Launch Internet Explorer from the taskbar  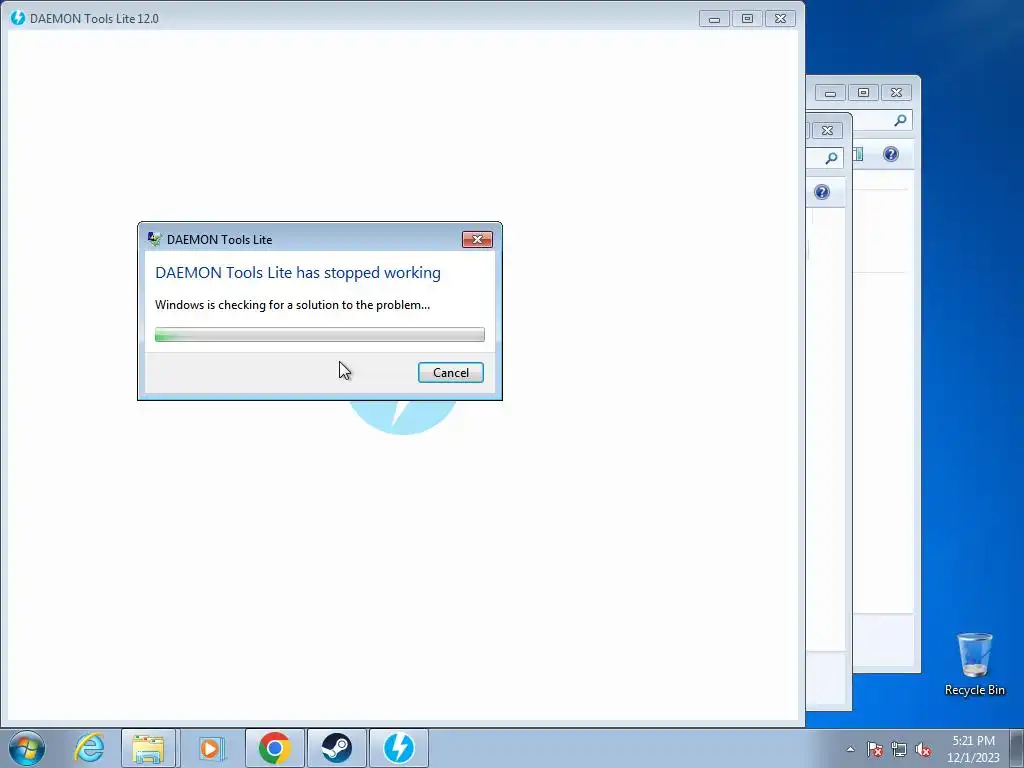[x=89, y=748]
